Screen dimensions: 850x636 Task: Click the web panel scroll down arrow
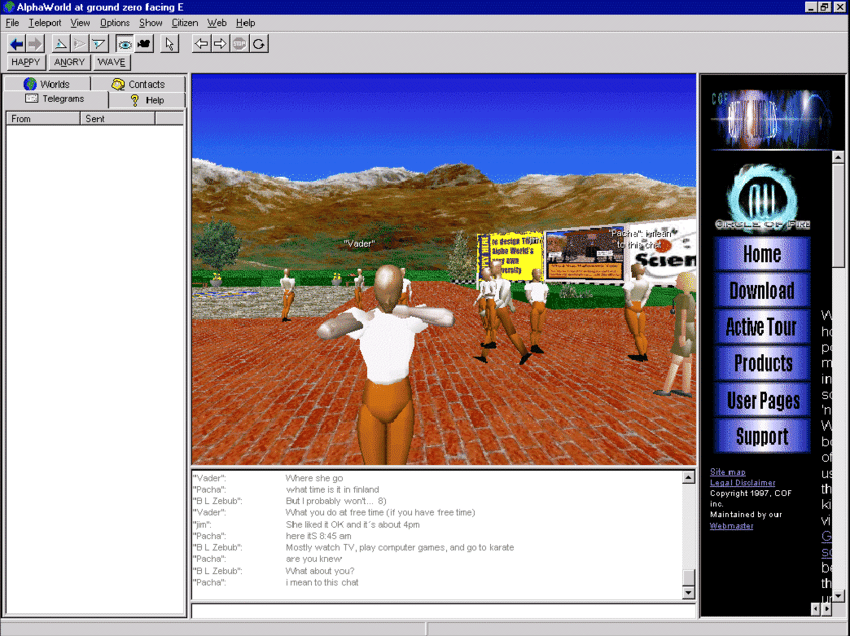click(838, 596)
